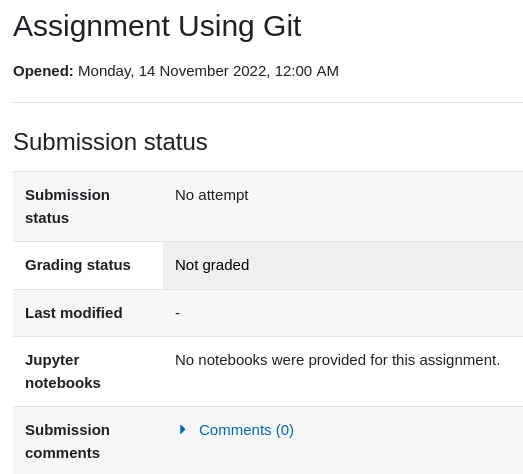Click the Assignment Using Git page title
Image resolution: width=523 pixels, height=474 pixels.
tap(157, 26)
